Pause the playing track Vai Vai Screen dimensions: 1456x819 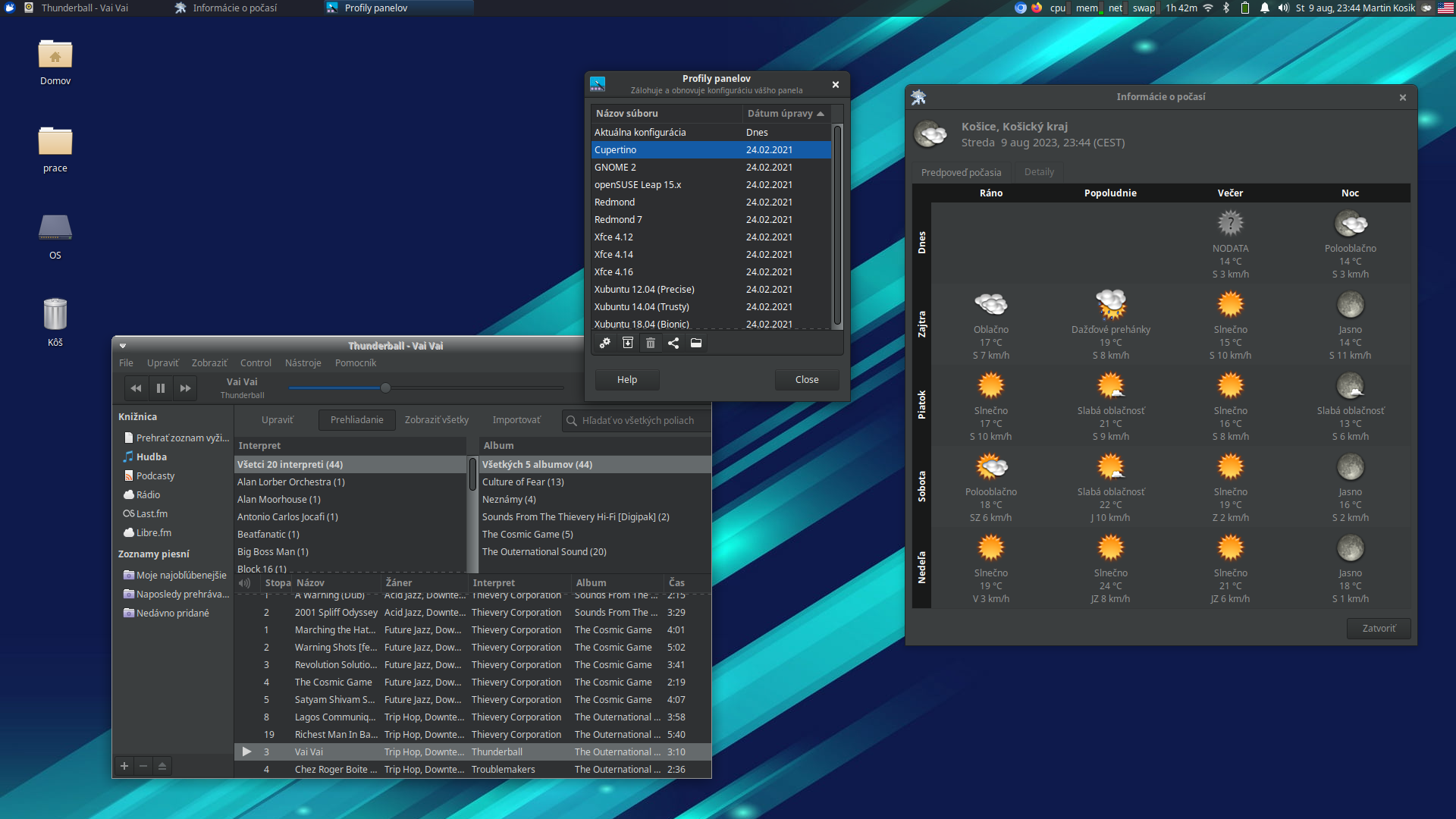[x=161, y=388]
